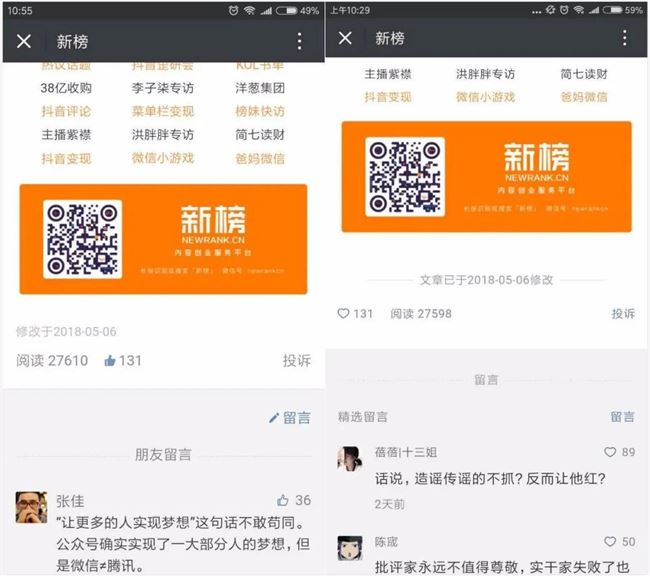Open 洪胖胖专访 on the left screen
Viewport: 650px width, 576px height.
point(162,135)
